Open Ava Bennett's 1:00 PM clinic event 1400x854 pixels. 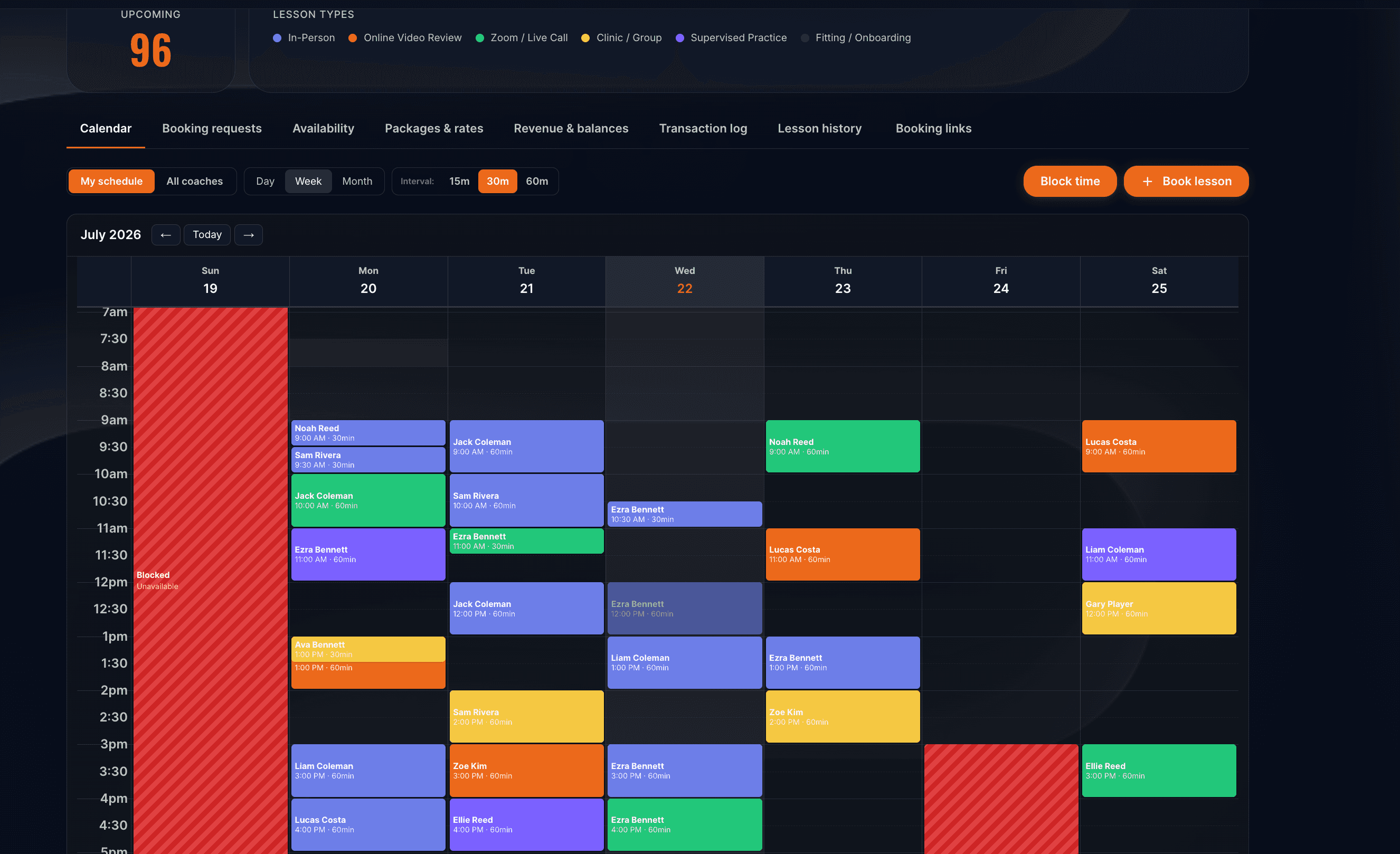coord(368,649)
